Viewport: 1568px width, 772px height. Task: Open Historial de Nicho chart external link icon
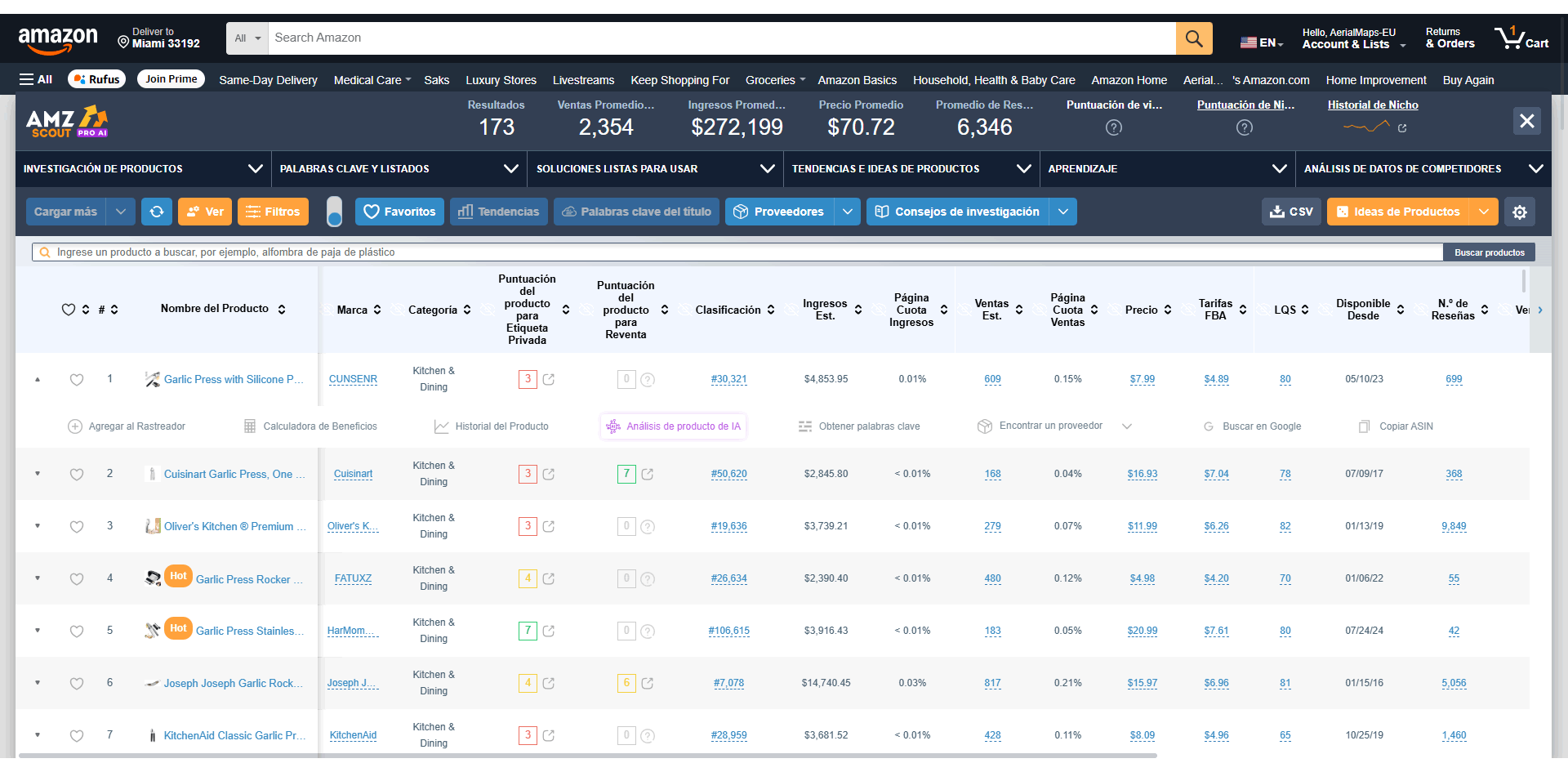(1402, 128)
